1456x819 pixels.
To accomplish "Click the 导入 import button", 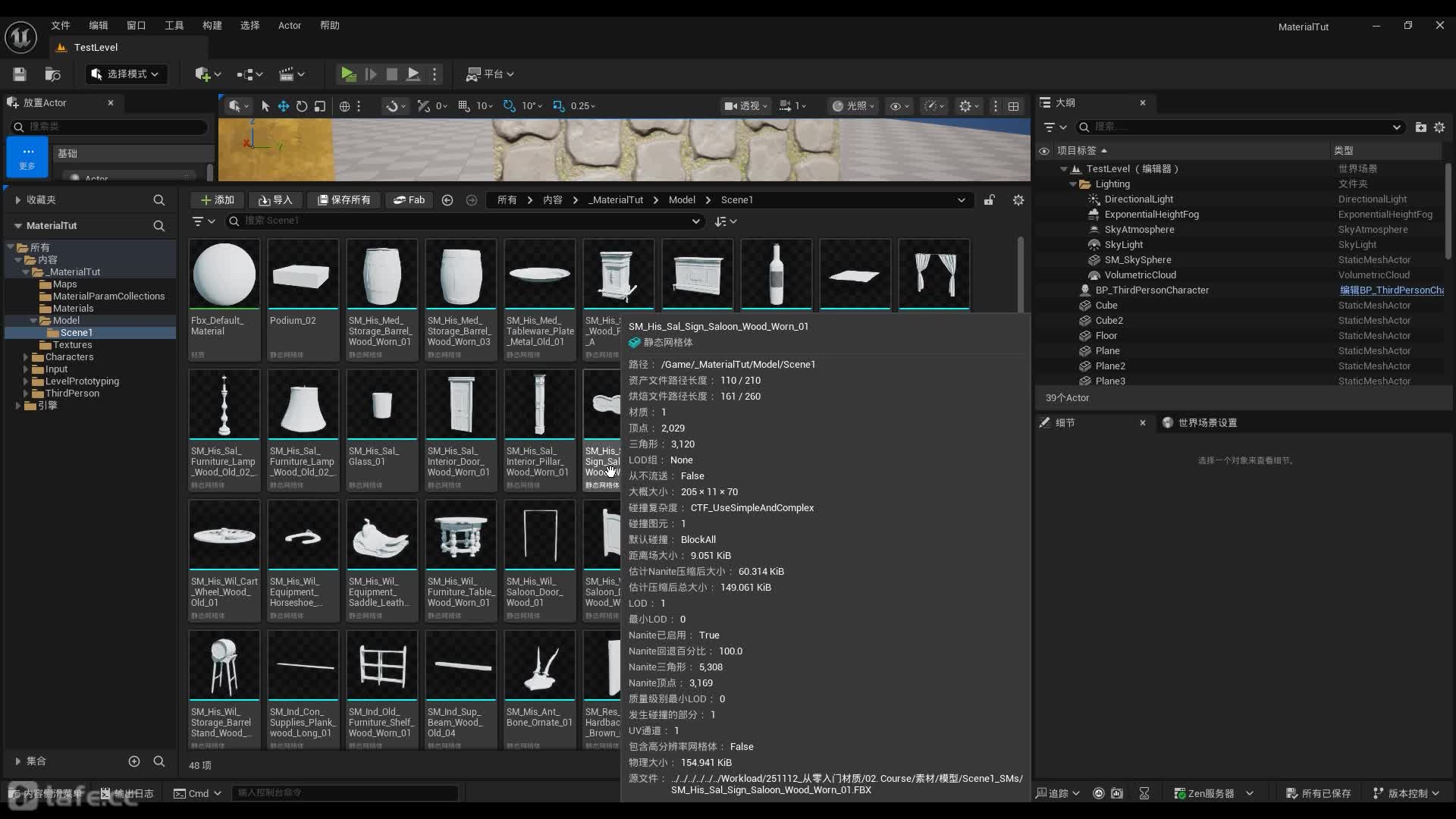I will click(x=275, y=200).
